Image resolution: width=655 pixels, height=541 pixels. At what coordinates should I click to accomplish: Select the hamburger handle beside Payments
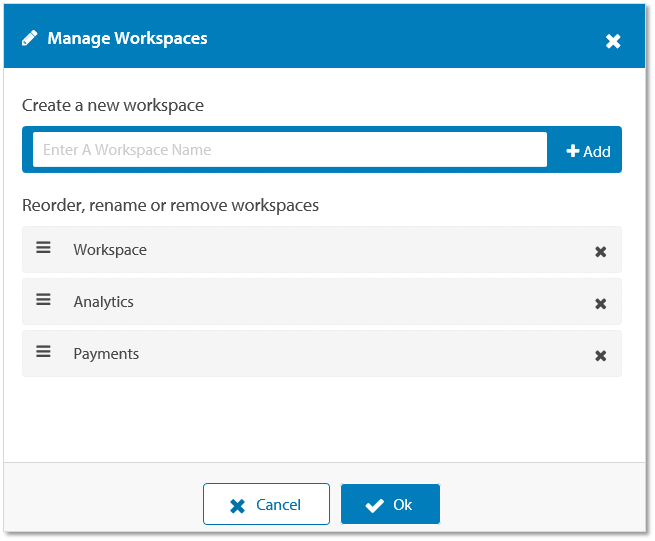point(44,352)
